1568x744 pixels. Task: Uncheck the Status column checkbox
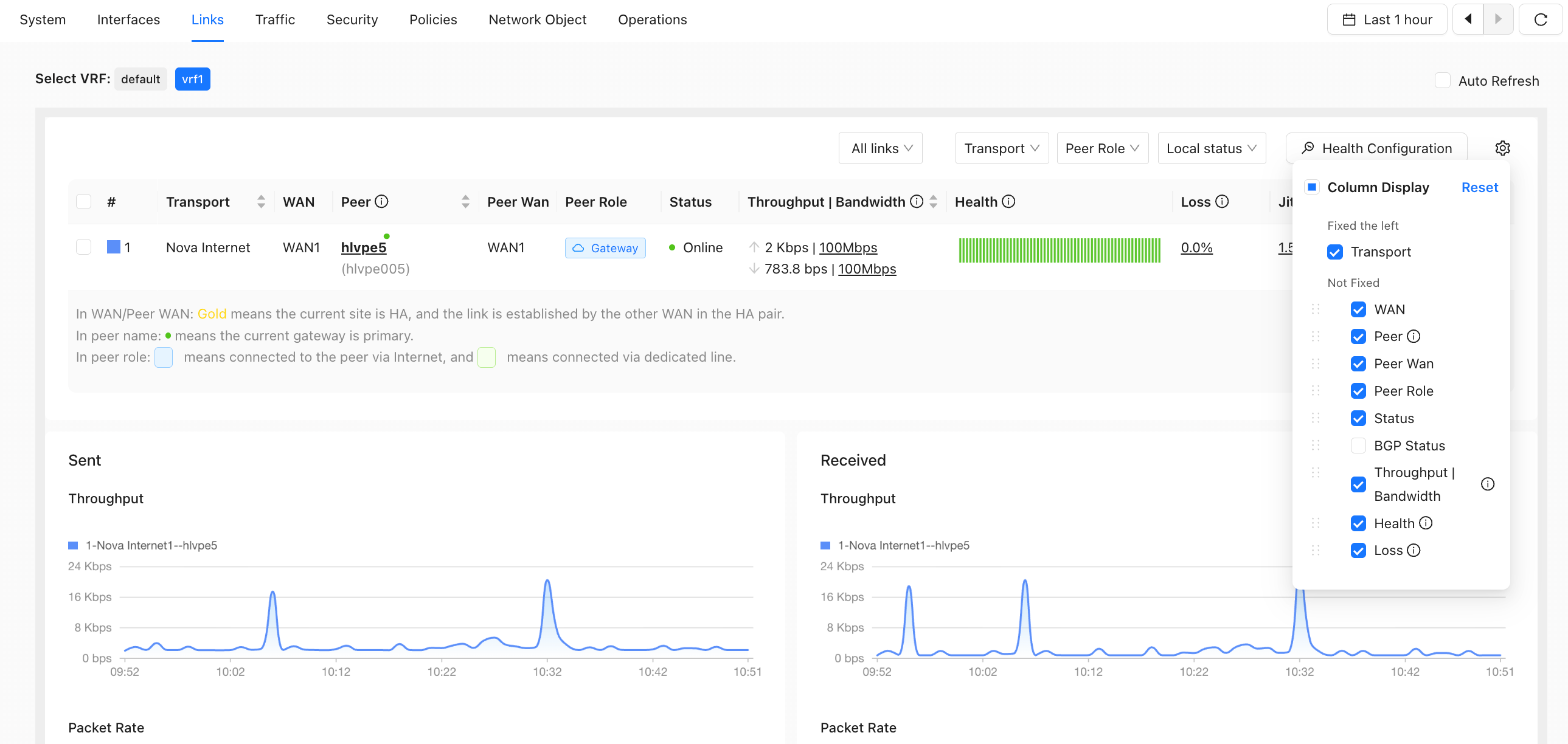(x=1358, y=419)
